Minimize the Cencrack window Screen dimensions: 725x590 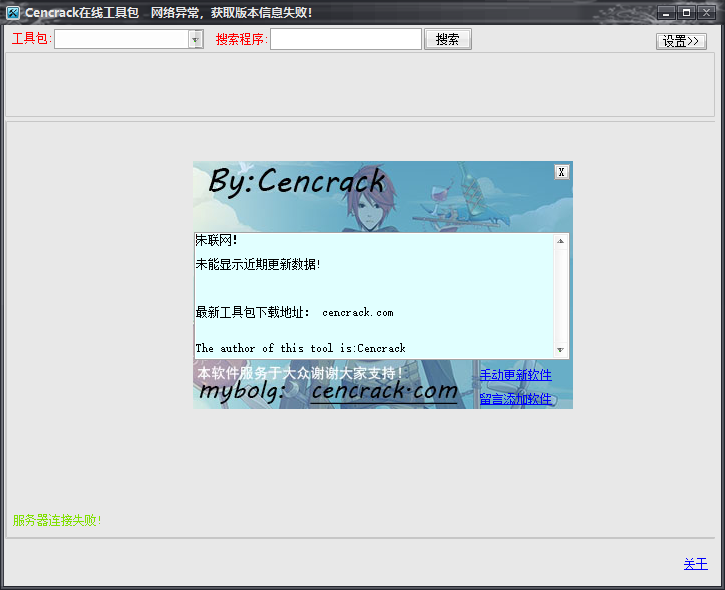pyautogui.click(x=666, y=12)
